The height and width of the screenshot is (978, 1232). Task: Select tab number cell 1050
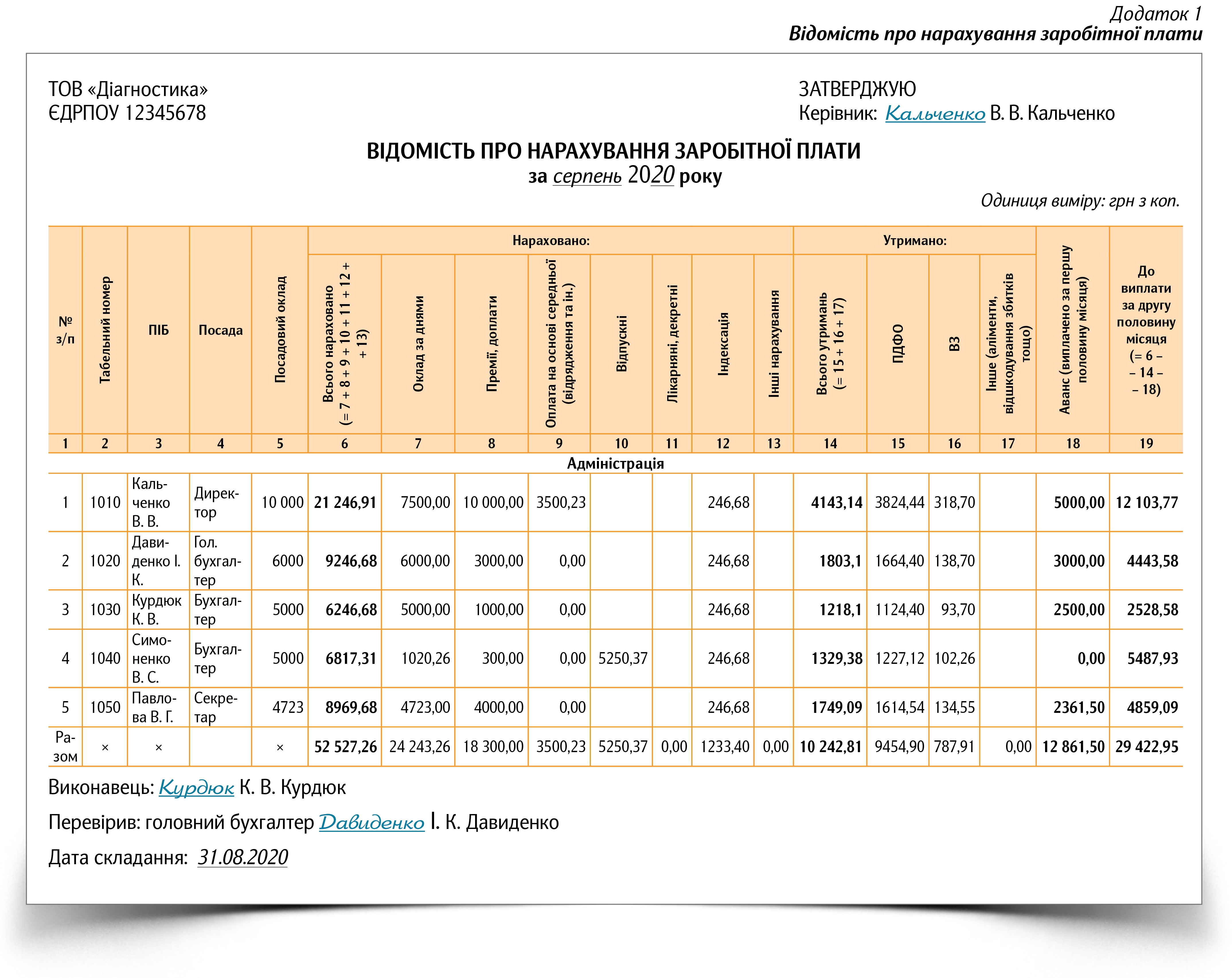105,707
